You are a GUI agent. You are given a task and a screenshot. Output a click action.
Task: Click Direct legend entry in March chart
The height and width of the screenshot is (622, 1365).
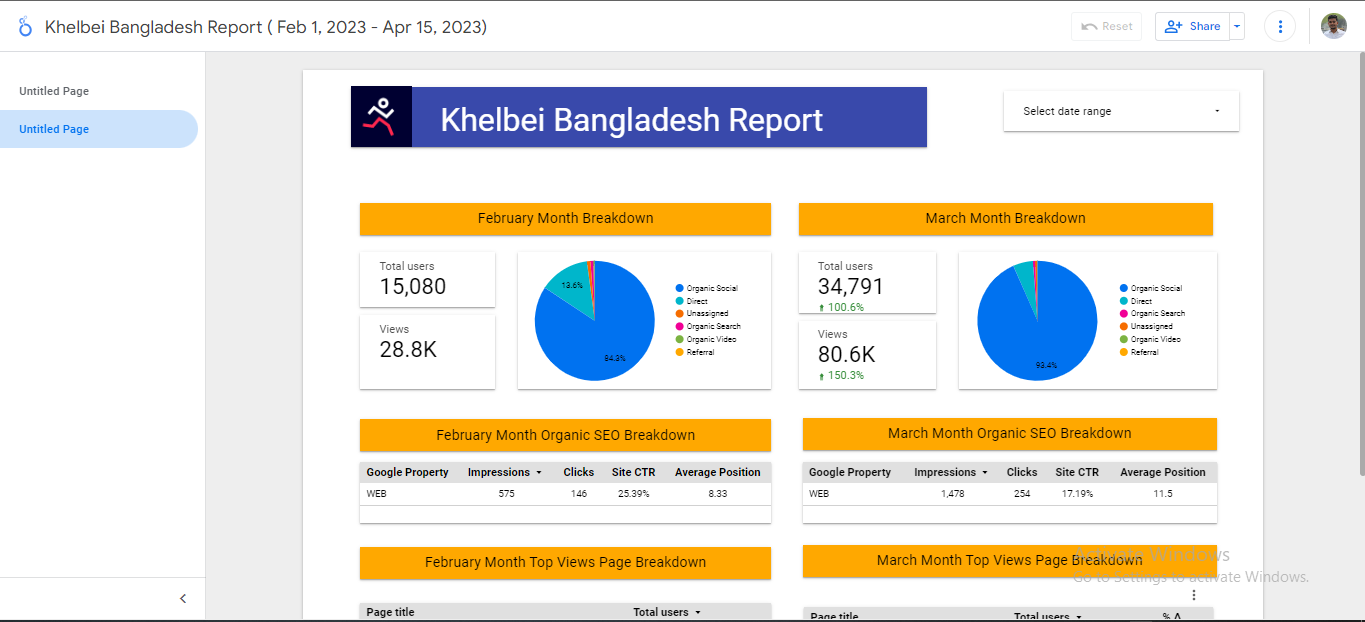[x=1136, y=301]
